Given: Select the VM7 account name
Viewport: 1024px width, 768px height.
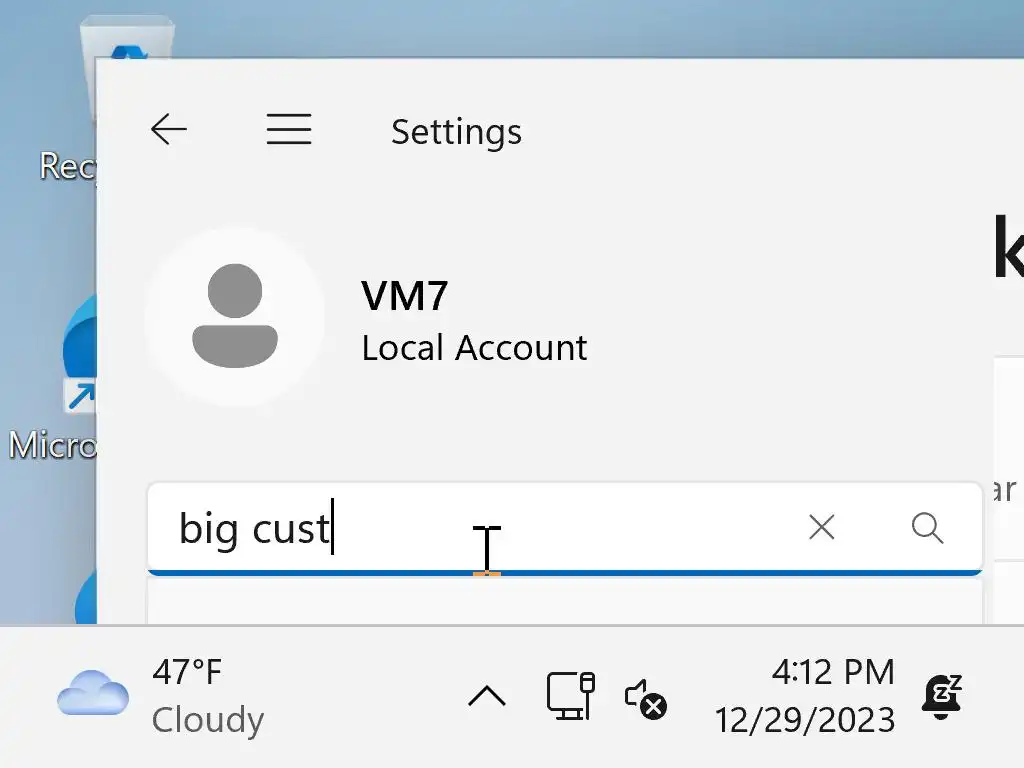Looking at the screenshot, I should pyautogui.click(x=404, y=296).
